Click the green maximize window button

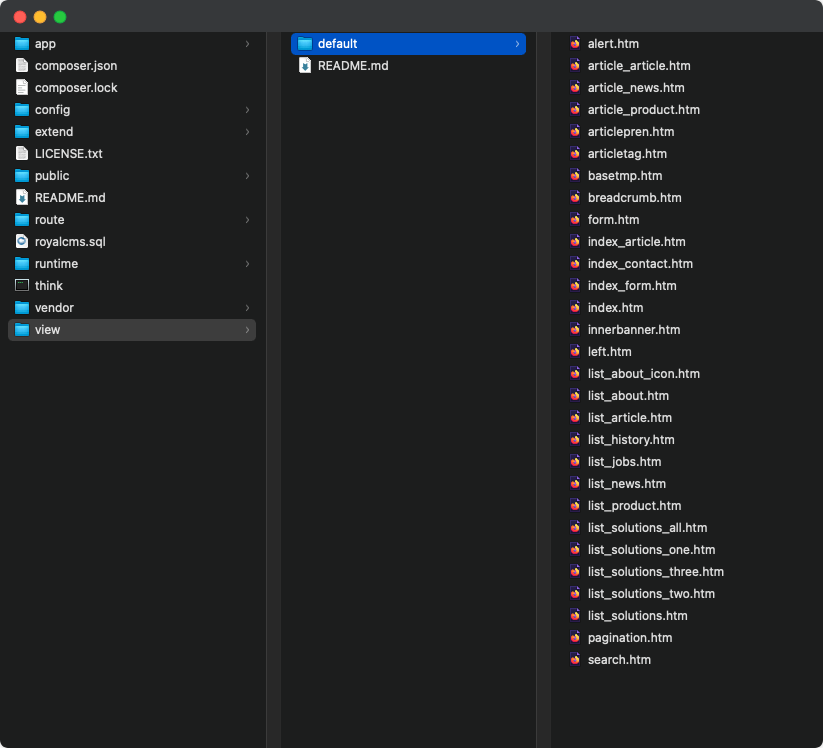point(60,17)
